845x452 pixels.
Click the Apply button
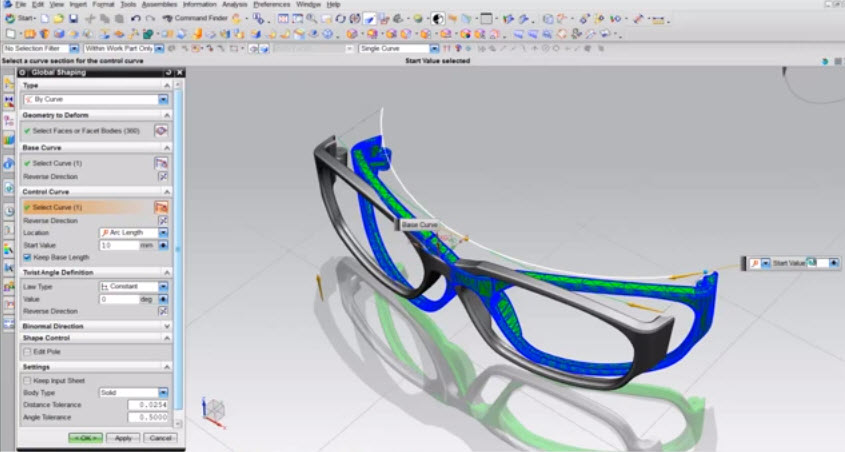(123, 438)
